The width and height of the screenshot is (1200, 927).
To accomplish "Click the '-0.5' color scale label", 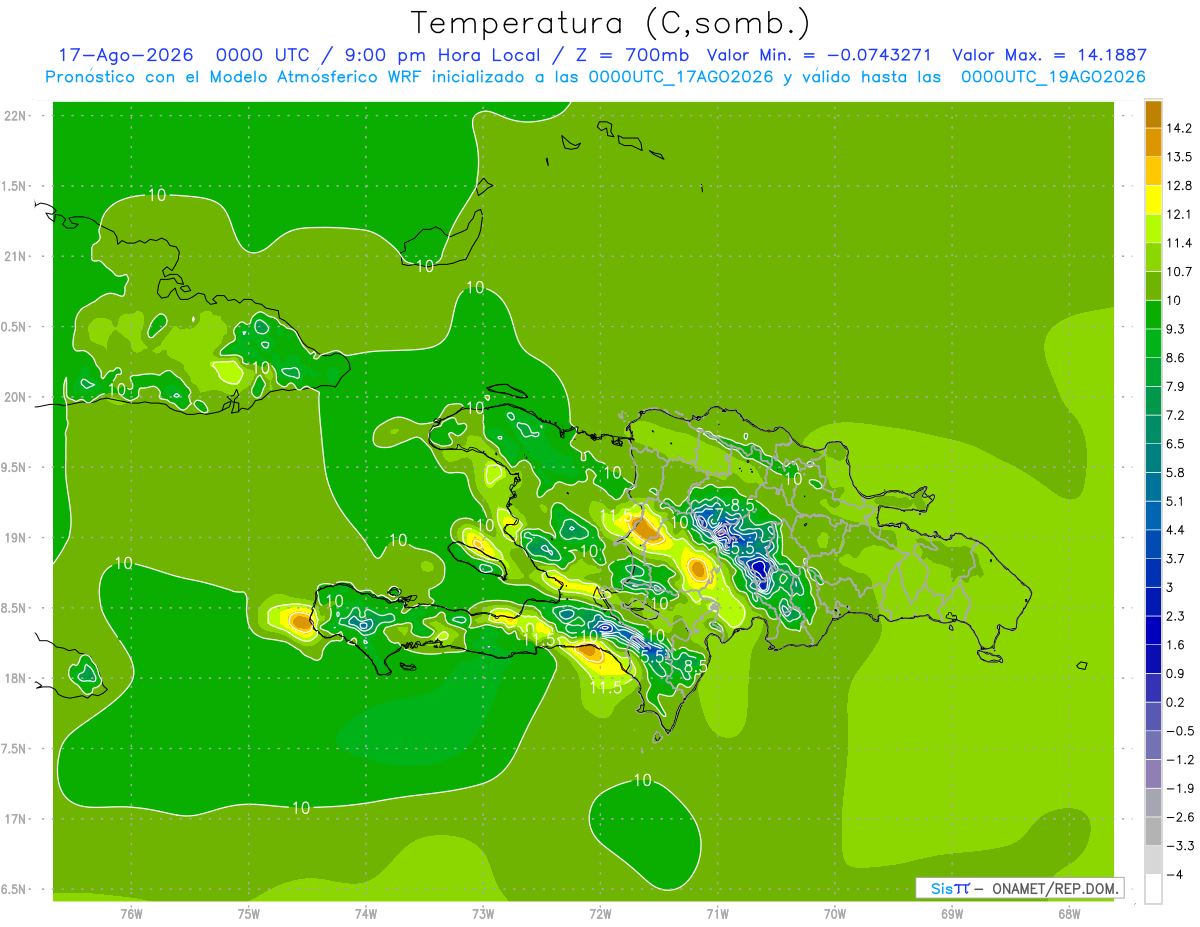I will click(x=1180, y=732).
